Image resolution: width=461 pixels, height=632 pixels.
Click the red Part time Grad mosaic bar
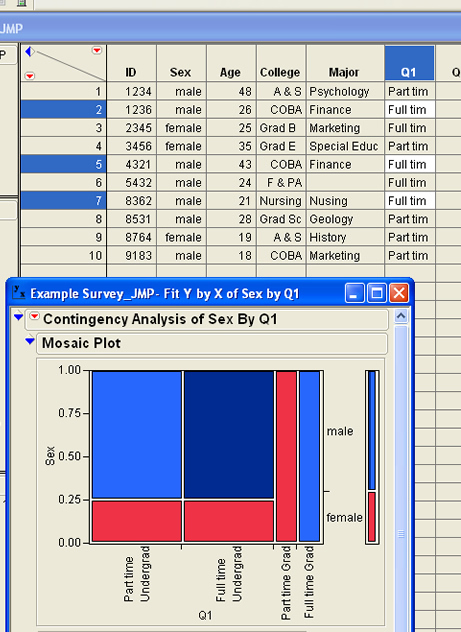coord(286,456)
